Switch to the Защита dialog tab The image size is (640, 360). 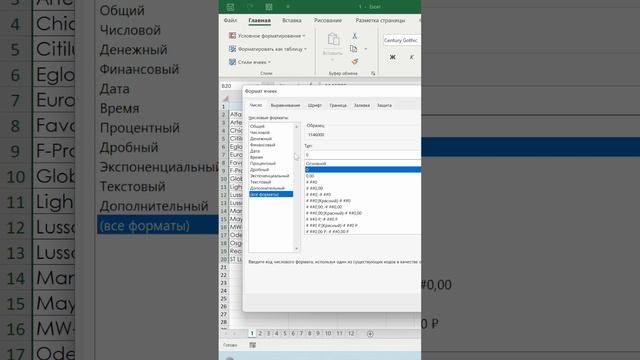point(384,105)
